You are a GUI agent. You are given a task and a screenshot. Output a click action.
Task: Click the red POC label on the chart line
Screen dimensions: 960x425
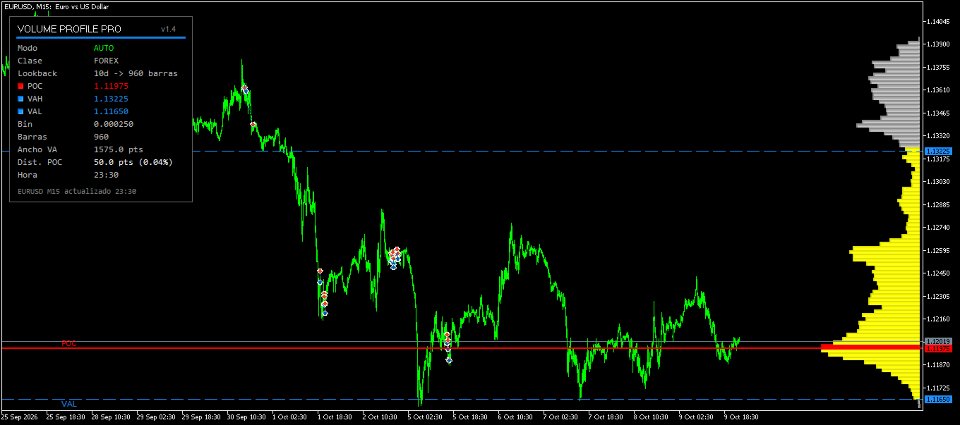point(69,344)
